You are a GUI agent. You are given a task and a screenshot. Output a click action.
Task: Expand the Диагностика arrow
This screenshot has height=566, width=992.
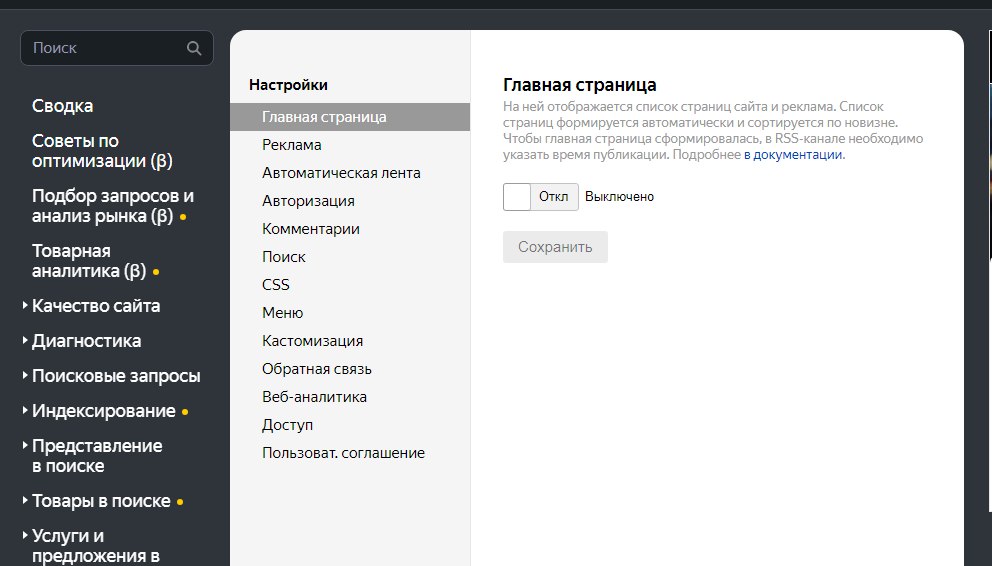(25, 340)
